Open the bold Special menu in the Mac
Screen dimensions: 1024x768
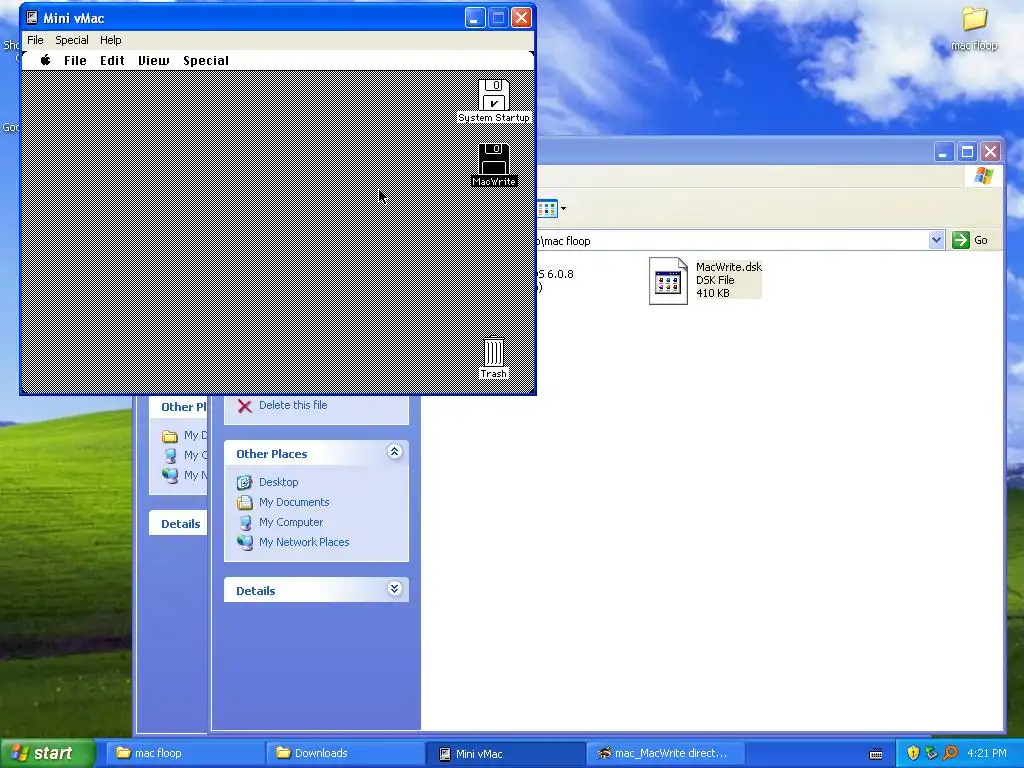206,61
